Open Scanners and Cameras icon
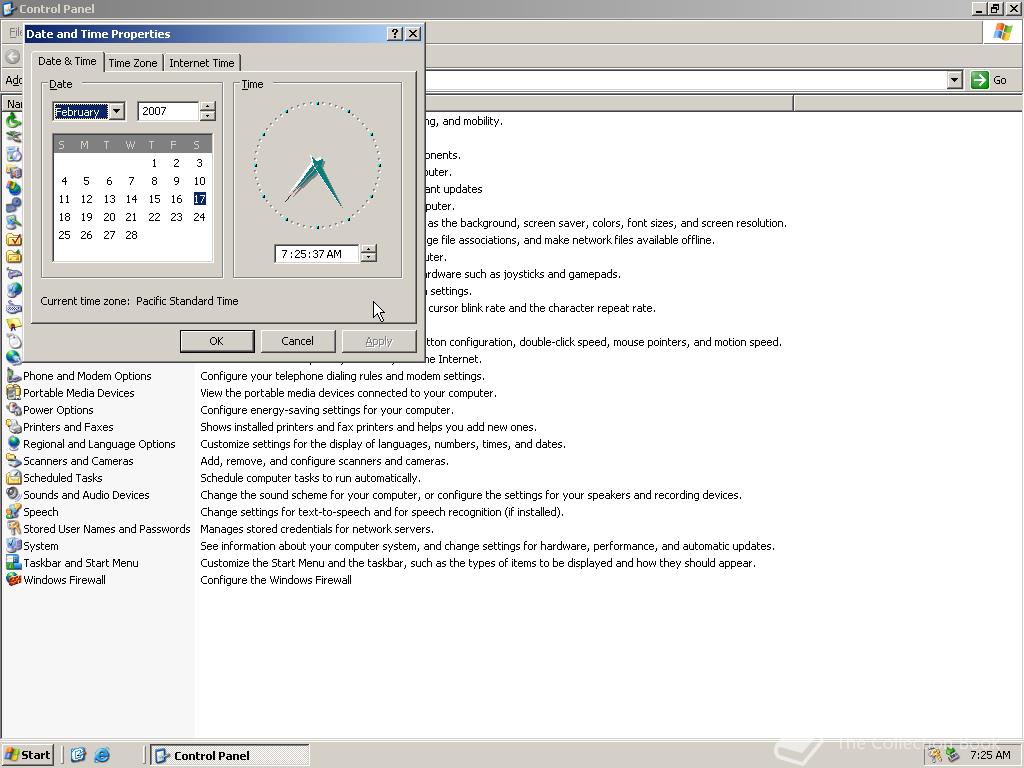1024x768 pixels. [x=14, y=460]
